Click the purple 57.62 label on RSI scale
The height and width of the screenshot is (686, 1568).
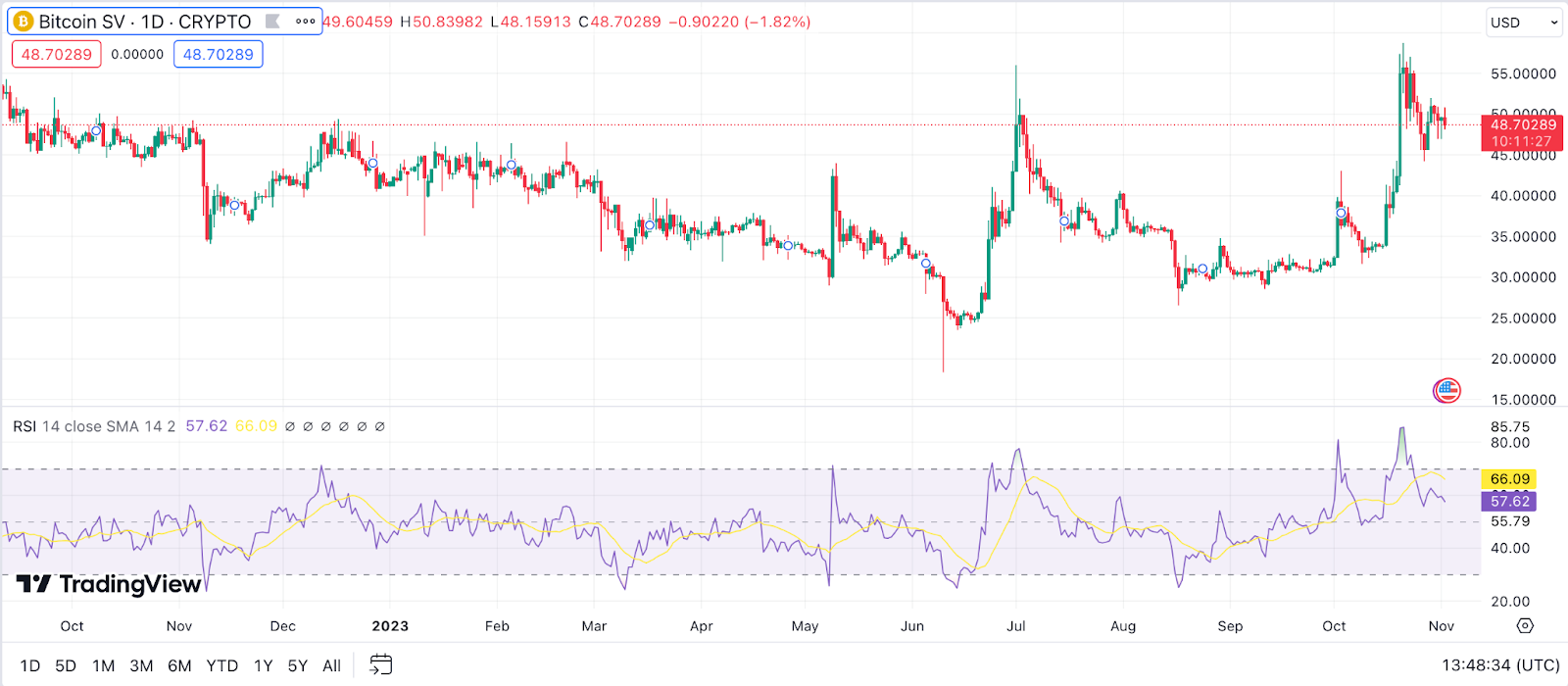(x=1509, y=501)
